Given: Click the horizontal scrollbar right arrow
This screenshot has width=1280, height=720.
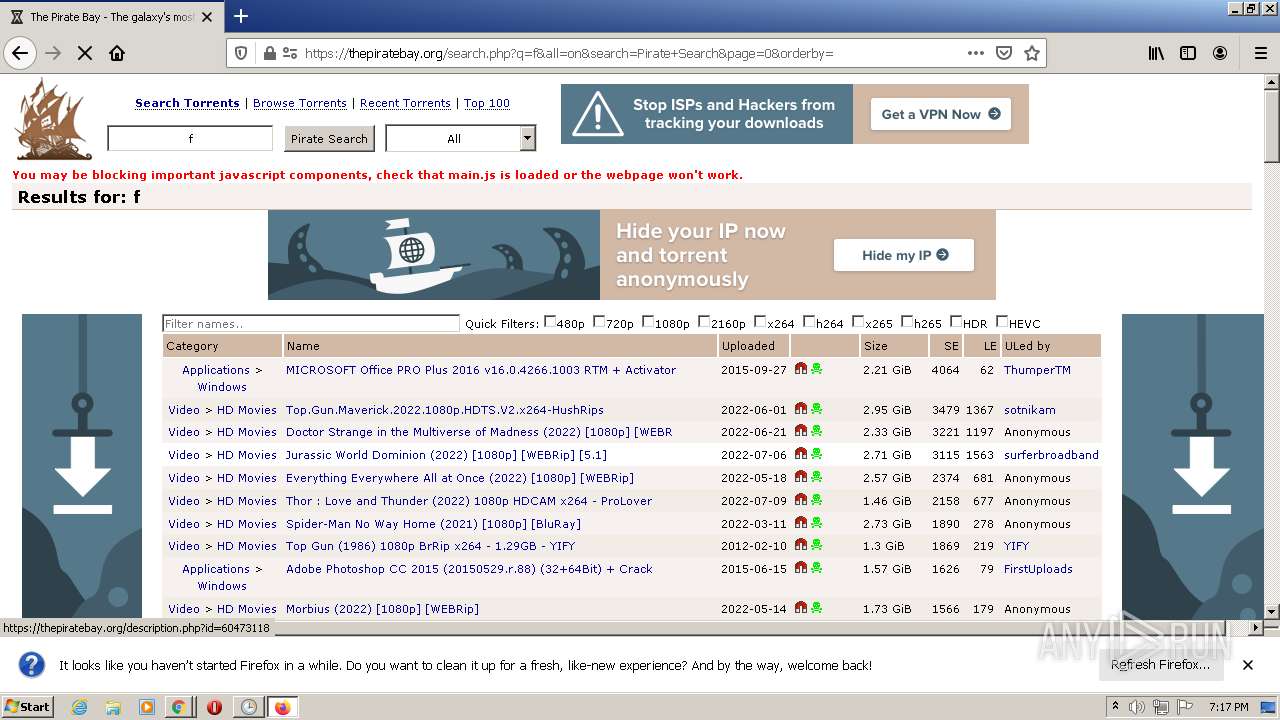Looking at the screenshot, I should click(1257, 627).
